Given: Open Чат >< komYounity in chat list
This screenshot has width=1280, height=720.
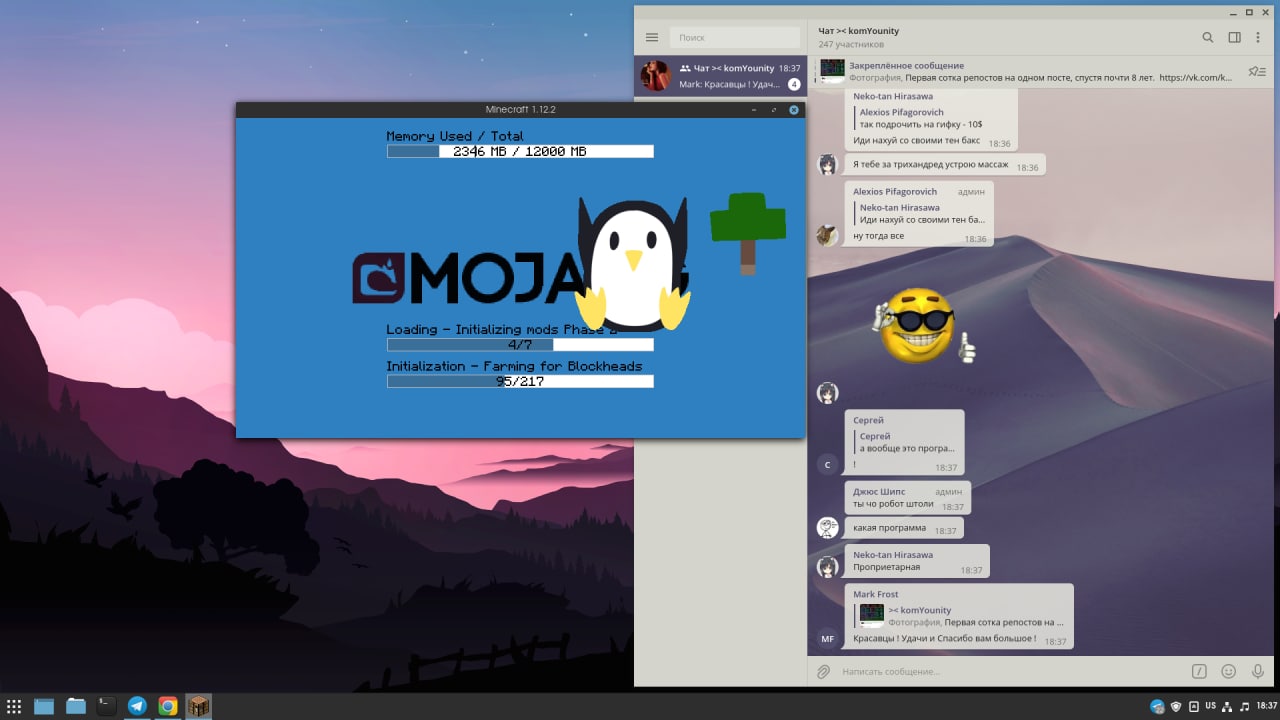Looking at the screenshot, I should pyautogui.click(x=720, y=76).
